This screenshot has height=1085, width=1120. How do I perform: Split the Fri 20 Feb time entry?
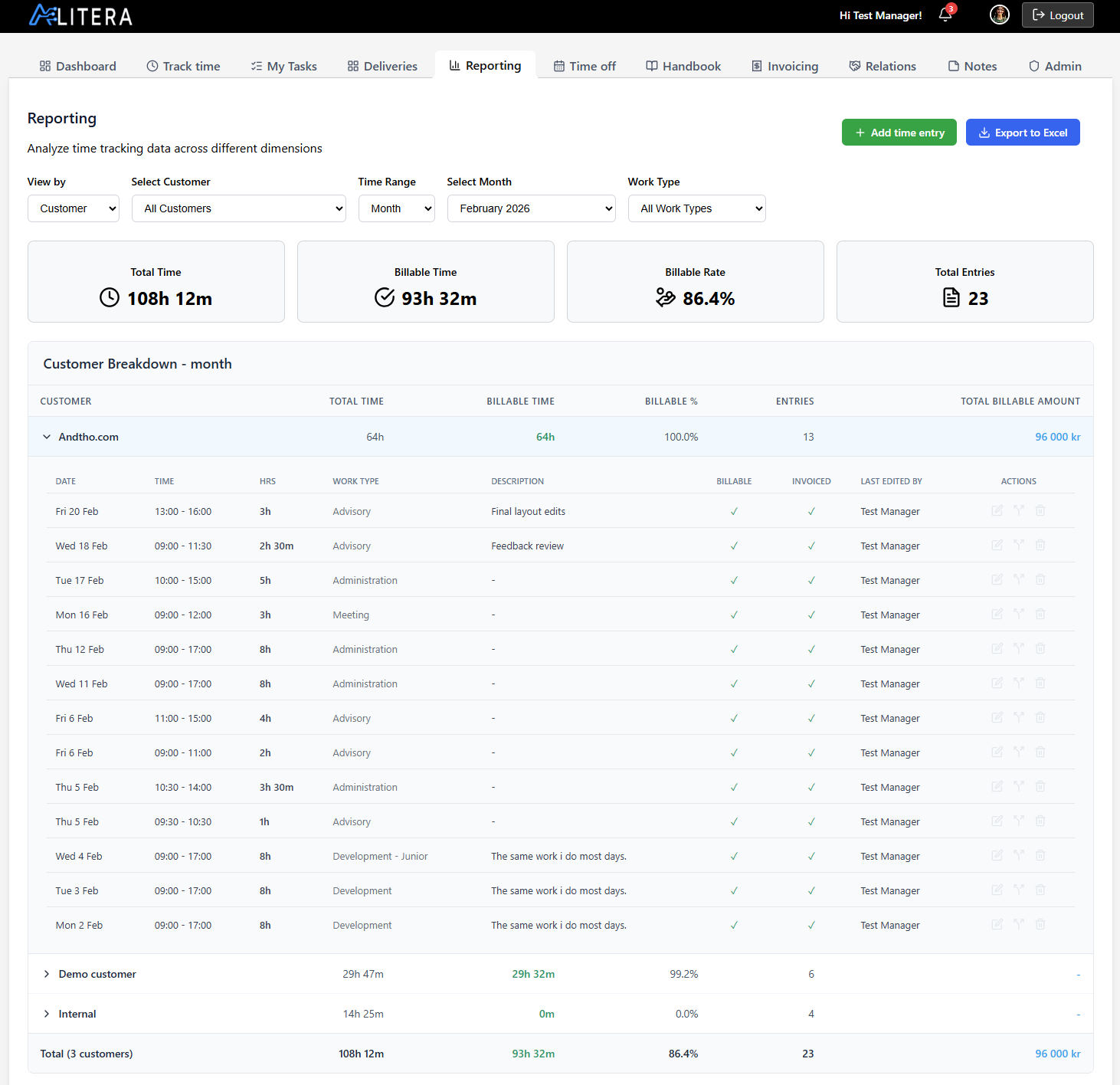[1019, 510]
